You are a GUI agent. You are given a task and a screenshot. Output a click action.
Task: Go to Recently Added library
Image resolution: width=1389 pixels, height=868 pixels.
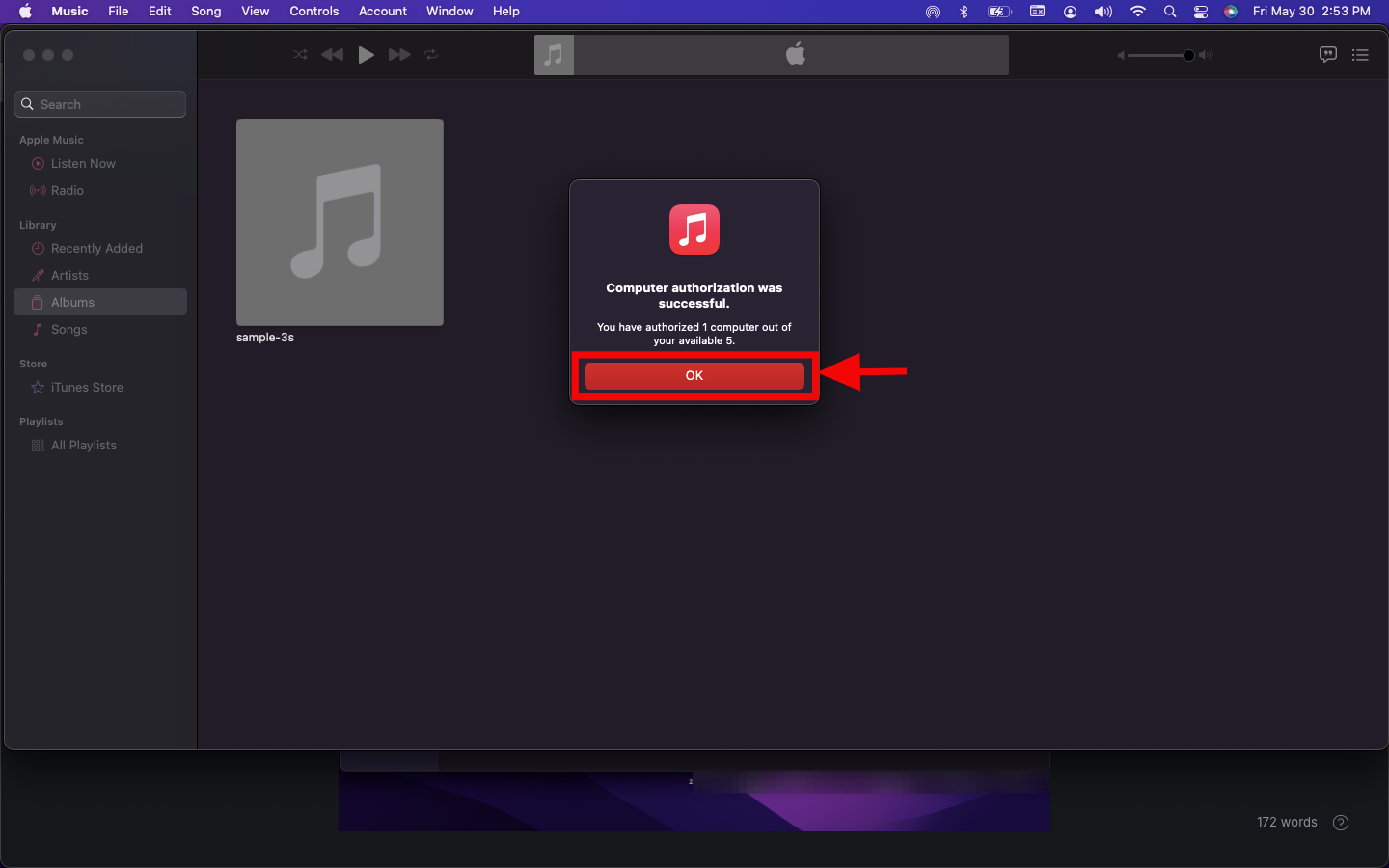pyautogui.click(x=96, y=249)
